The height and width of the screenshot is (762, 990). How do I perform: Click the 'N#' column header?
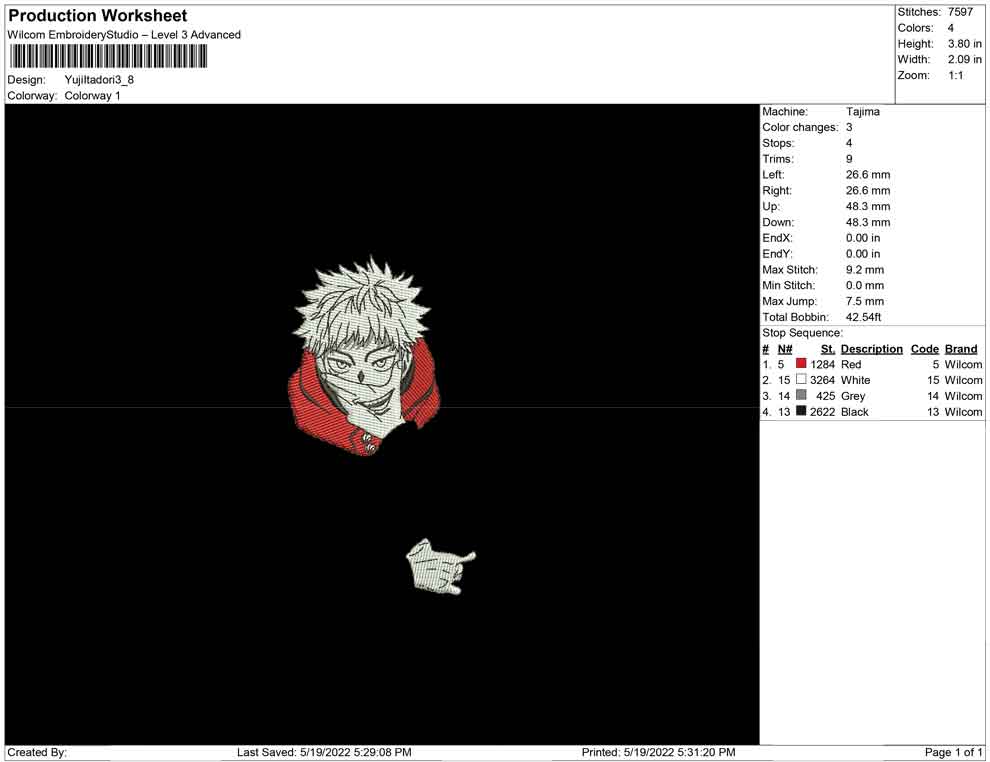785,348
